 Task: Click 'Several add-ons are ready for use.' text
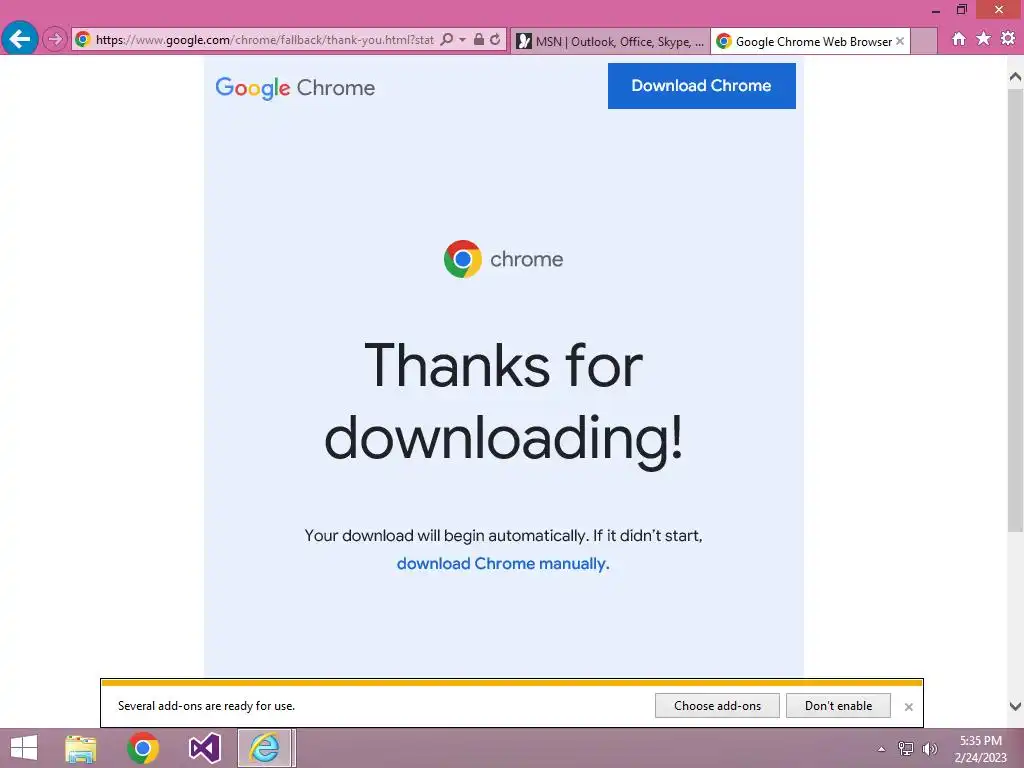click(206, 706)
